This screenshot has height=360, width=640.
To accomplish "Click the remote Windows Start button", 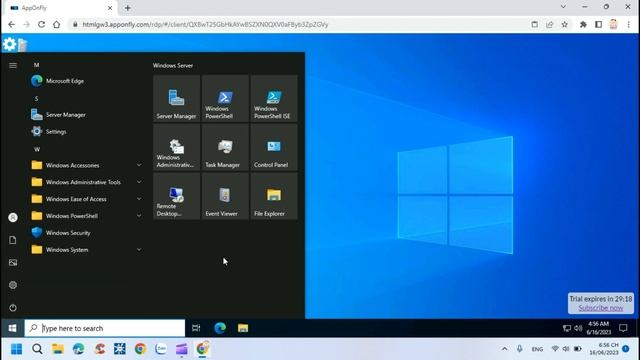I will click(13, 328).
